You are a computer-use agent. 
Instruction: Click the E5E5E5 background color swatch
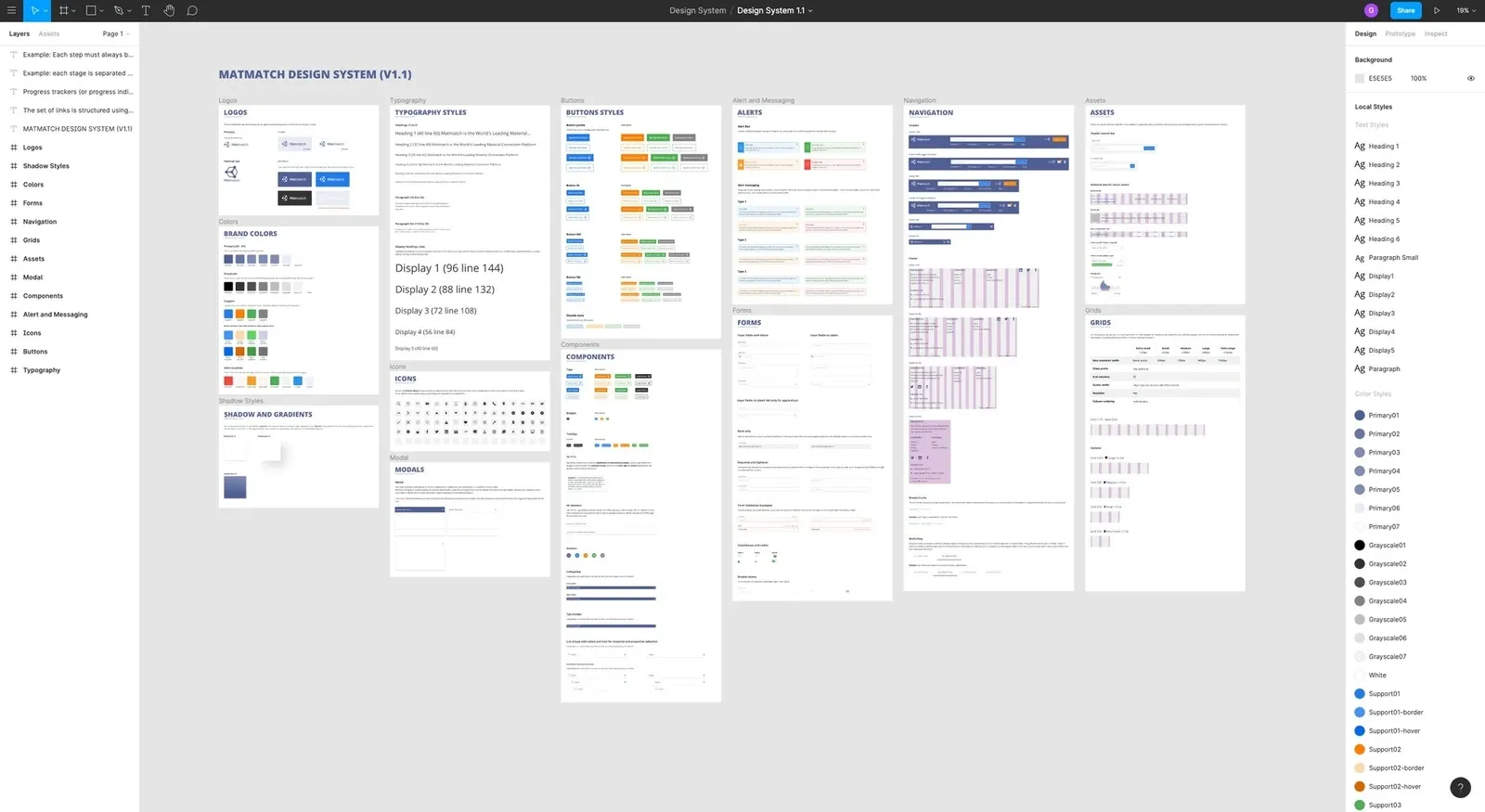tap(1360, 79)
